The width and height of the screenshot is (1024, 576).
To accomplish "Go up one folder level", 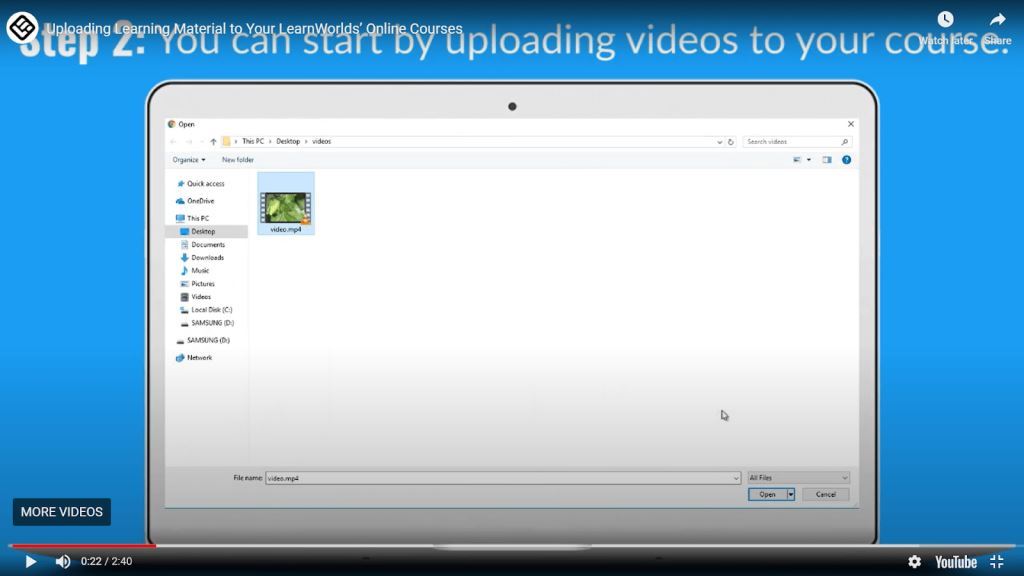I will pyautogui.click(x=213, y=142).
